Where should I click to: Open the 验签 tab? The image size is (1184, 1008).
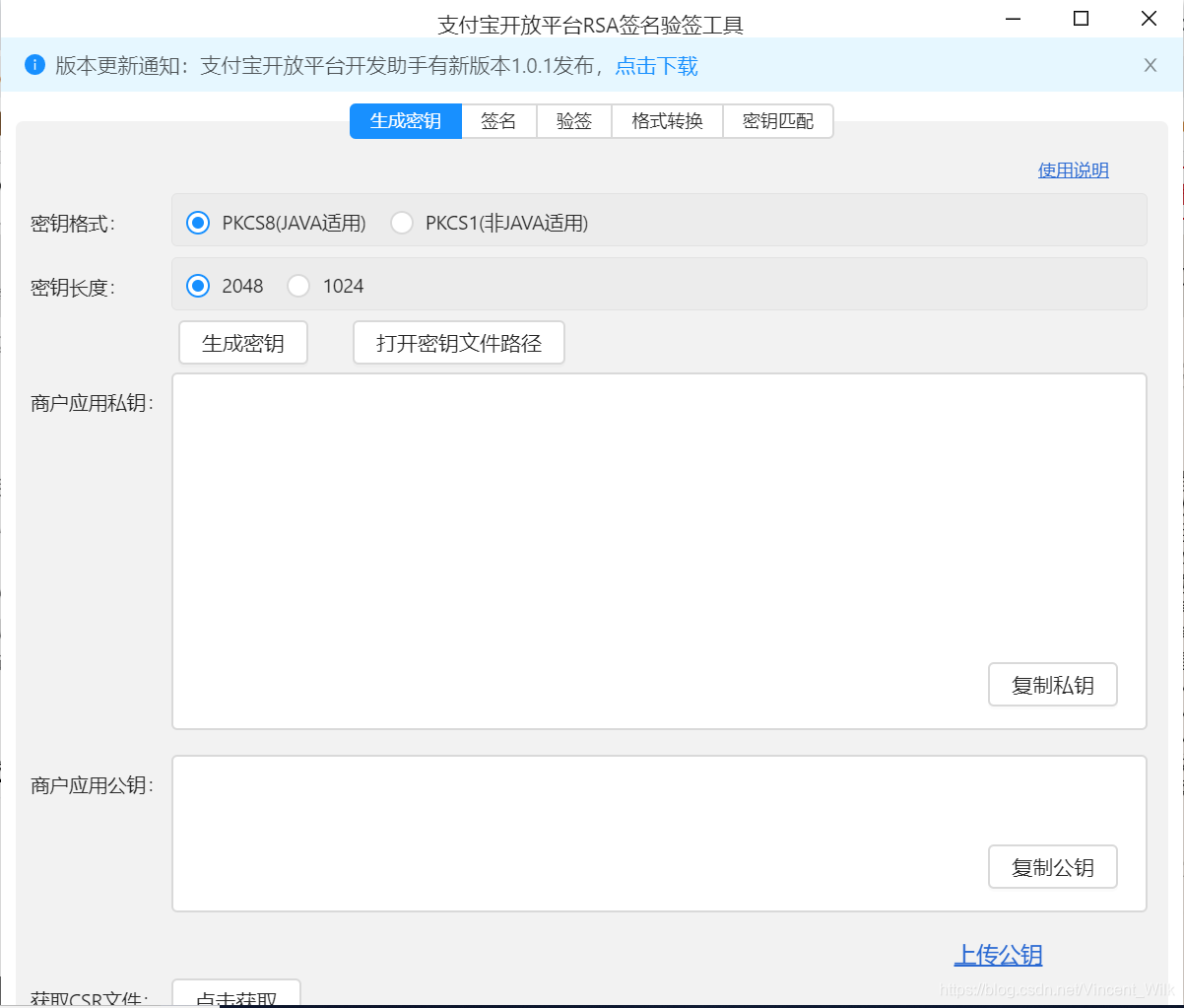pyautogui.click(x=574, y=121)
